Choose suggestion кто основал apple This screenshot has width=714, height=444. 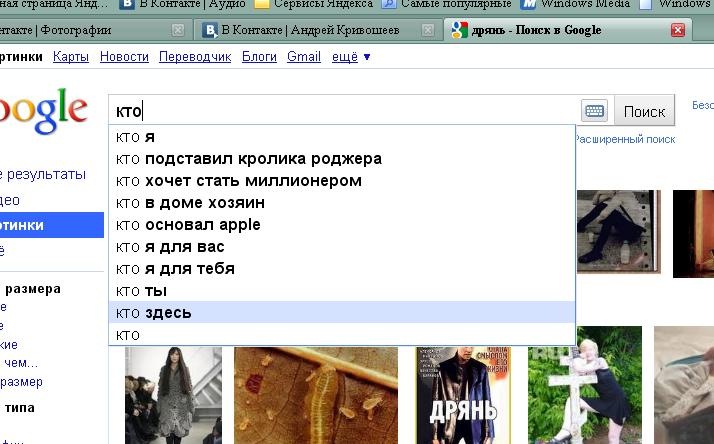188,225
